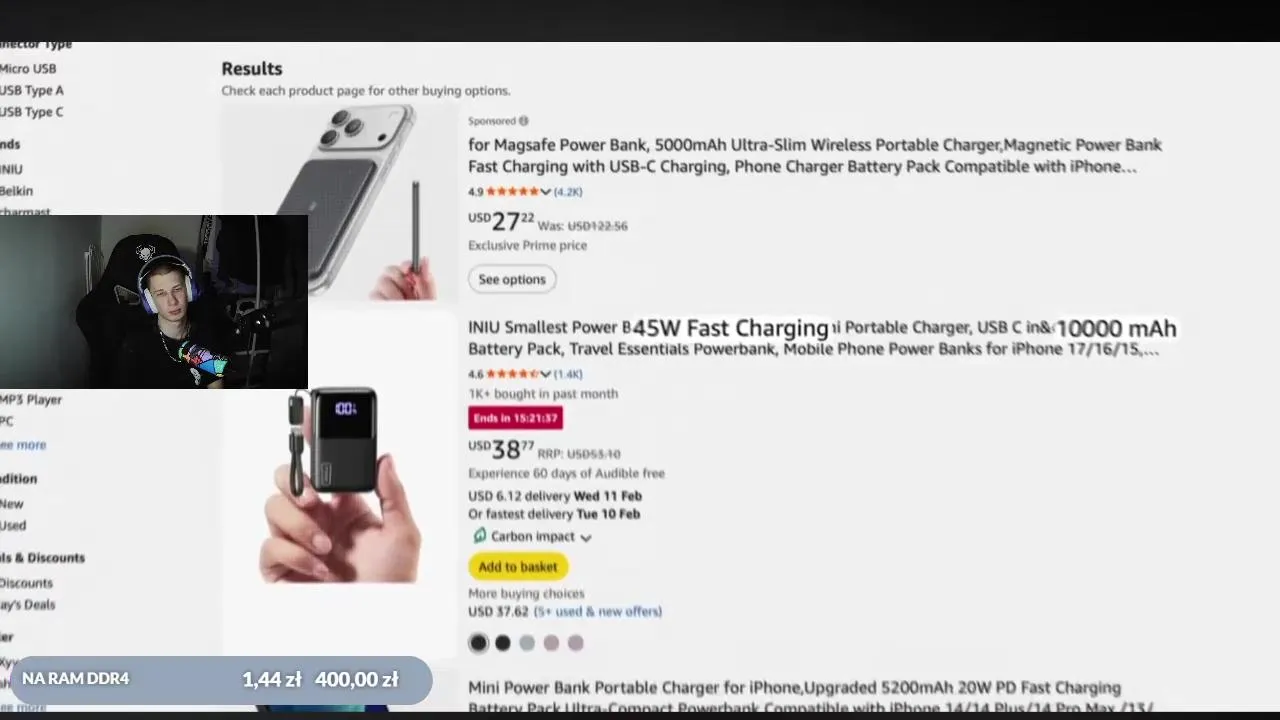Click Add to basket button

pyautogui.click(x=518, y=567)
